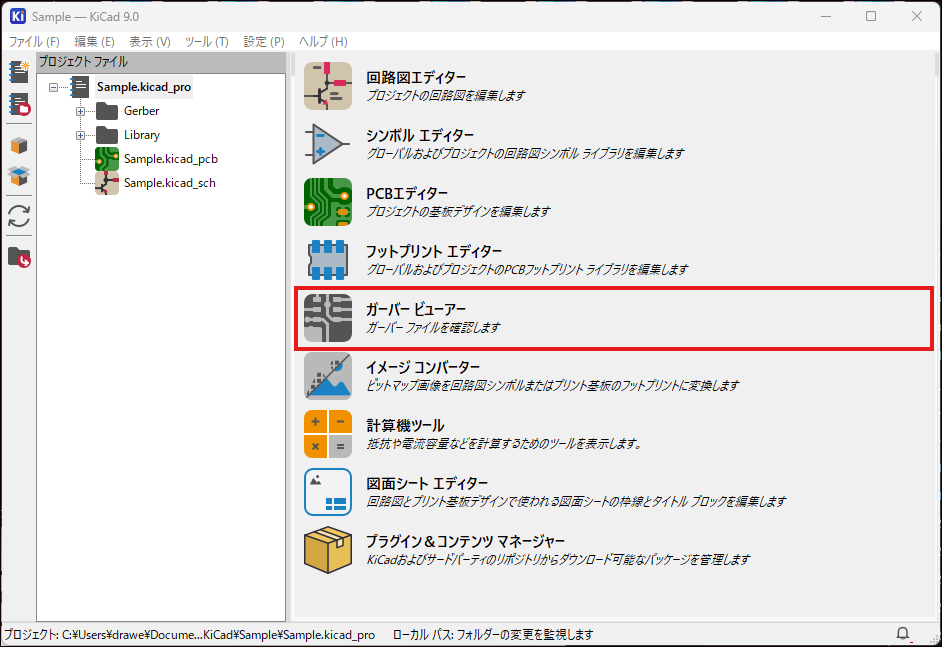Screen dimensions: 942x647
Task: Launch the PCB Editor (PCBエディター)
Action: (x=327, y=203)
